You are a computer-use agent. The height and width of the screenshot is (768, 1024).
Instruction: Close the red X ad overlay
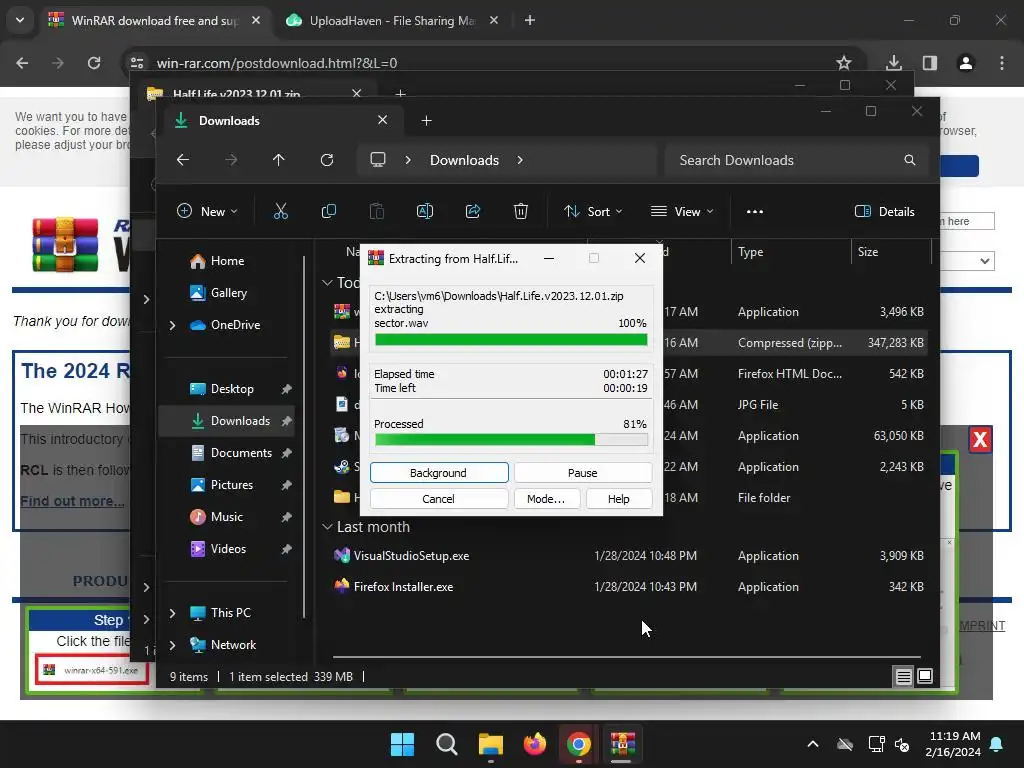[x=980, y=440]
